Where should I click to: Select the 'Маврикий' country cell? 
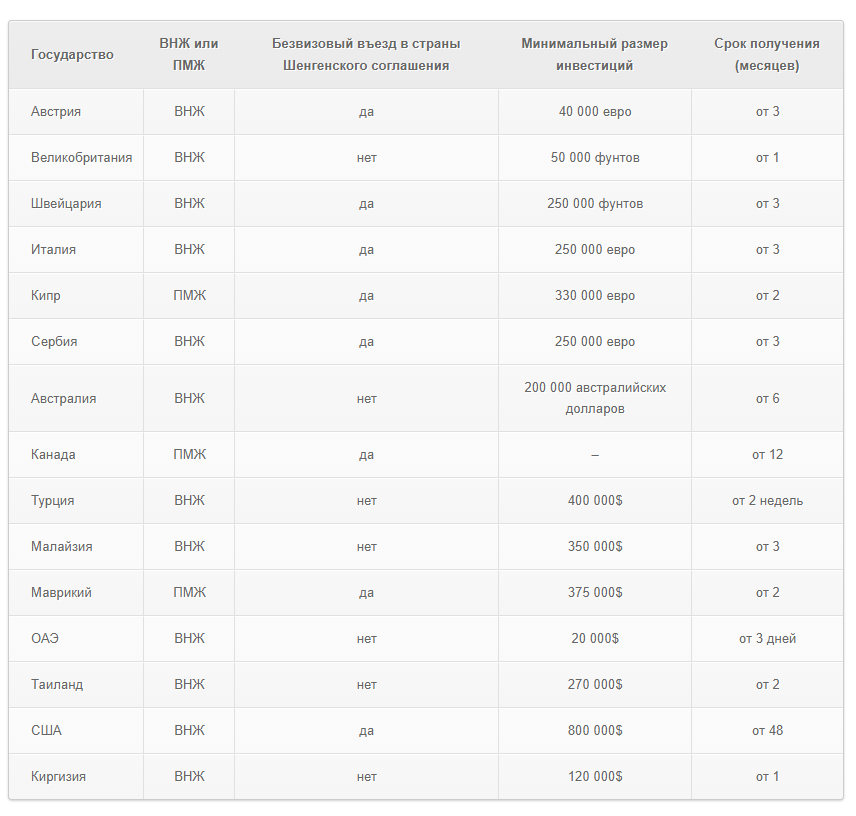61,593
